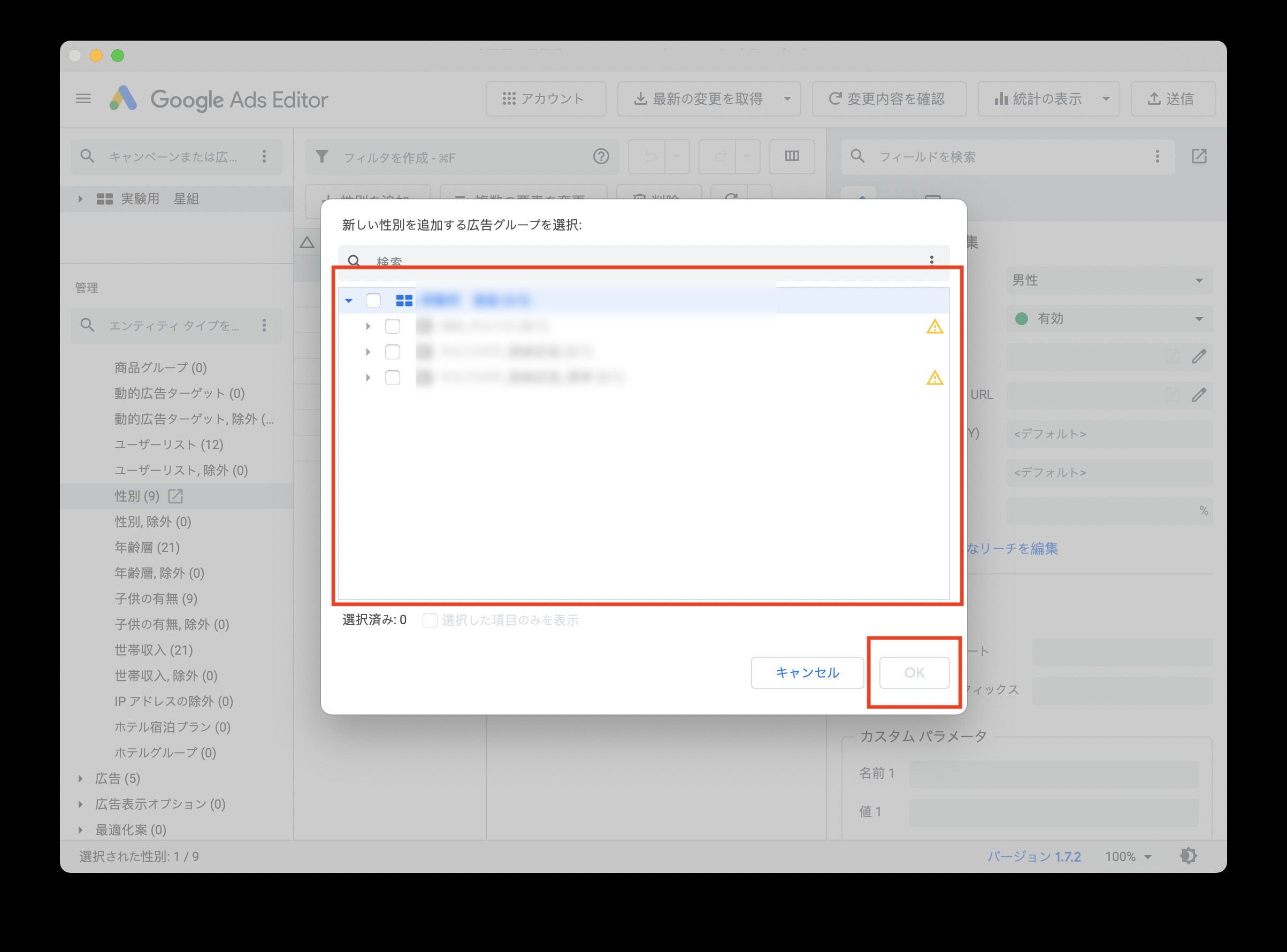Check the third ad group checkbox
The width and height of the screenshot is (1287, 952).
coord(393,378)
